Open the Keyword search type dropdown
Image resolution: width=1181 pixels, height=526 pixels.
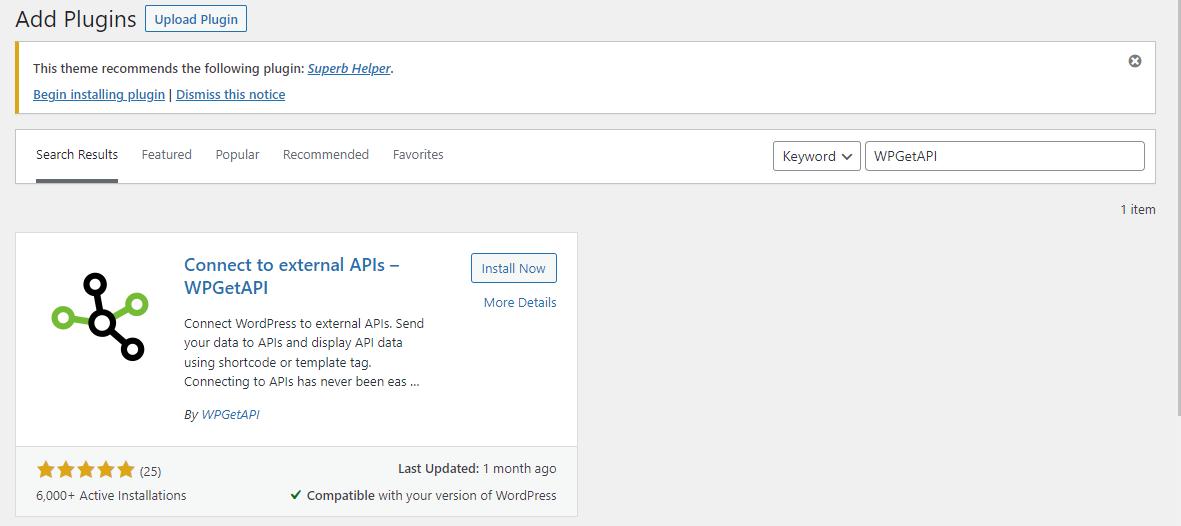click(816, 156)
